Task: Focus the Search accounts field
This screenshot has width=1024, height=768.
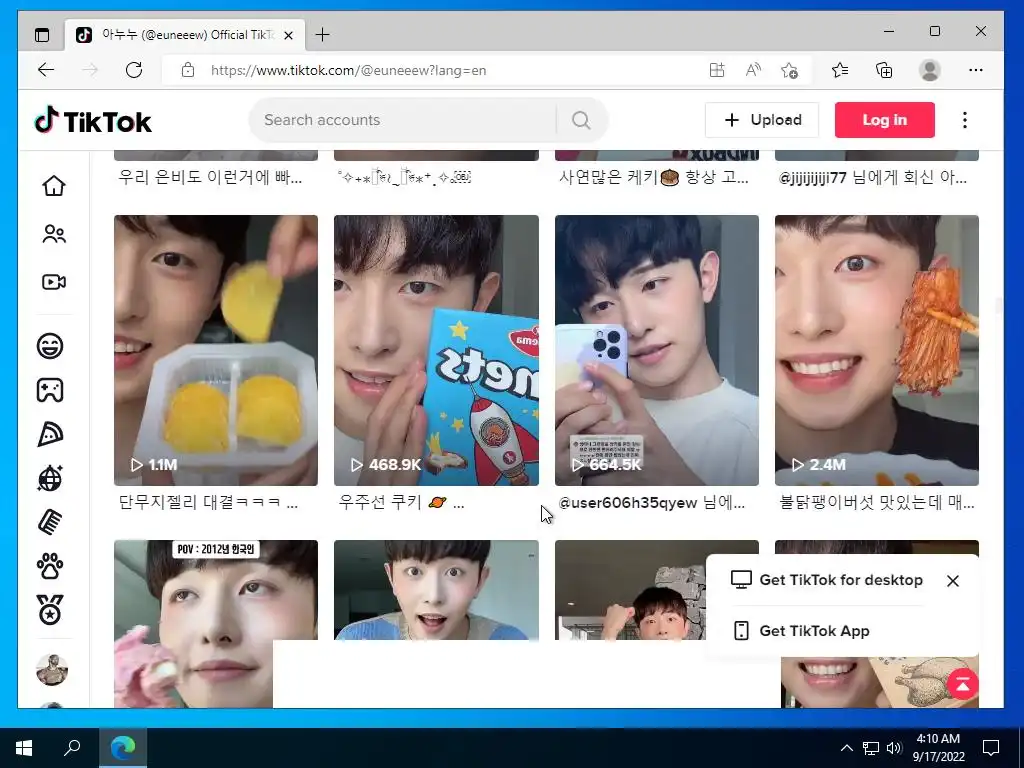Action: pos(402,120)
